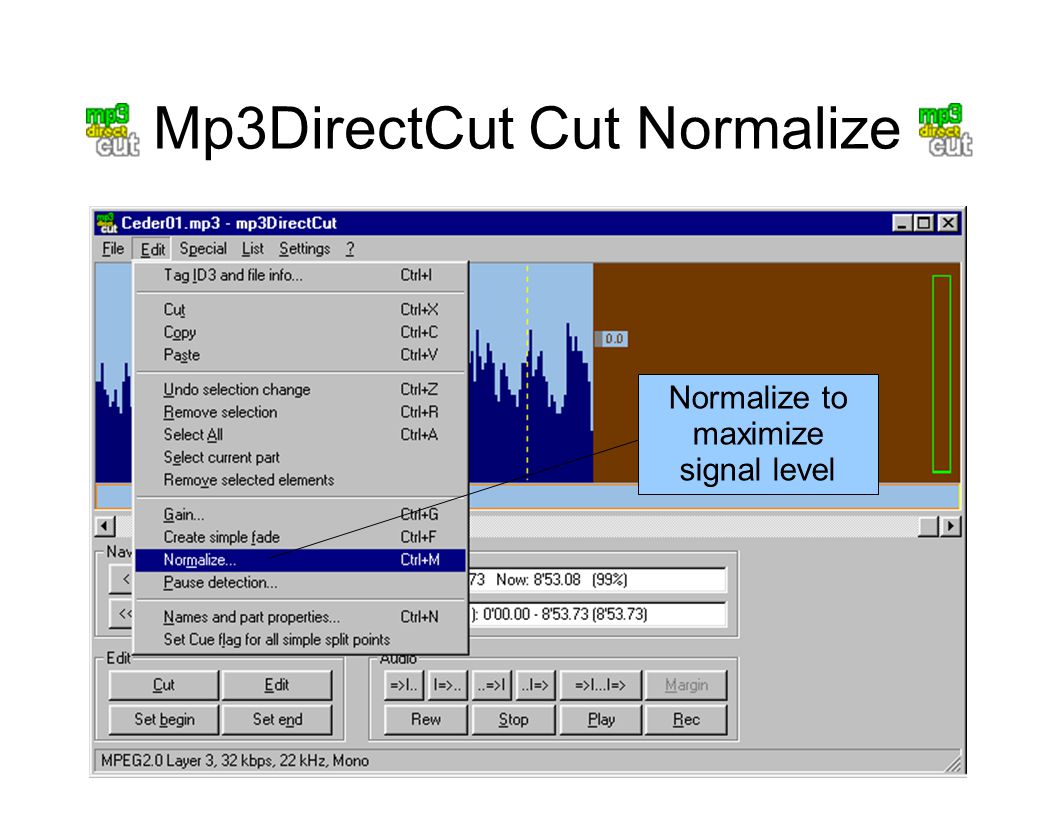Select Undo selection change
Viewport: 1056px width, 816px height.
[300, 390]
